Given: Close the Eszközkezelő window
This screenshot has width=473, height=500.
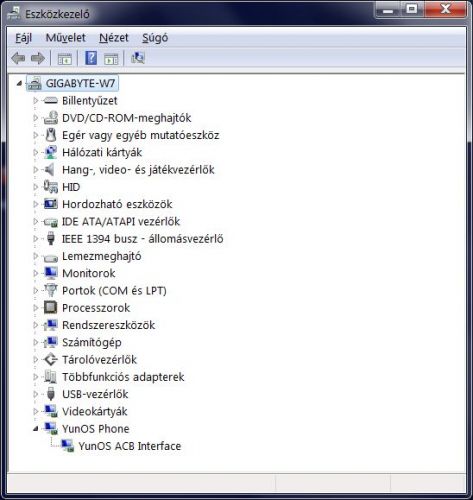Looking at the screenshot, I should click(445, 9).
